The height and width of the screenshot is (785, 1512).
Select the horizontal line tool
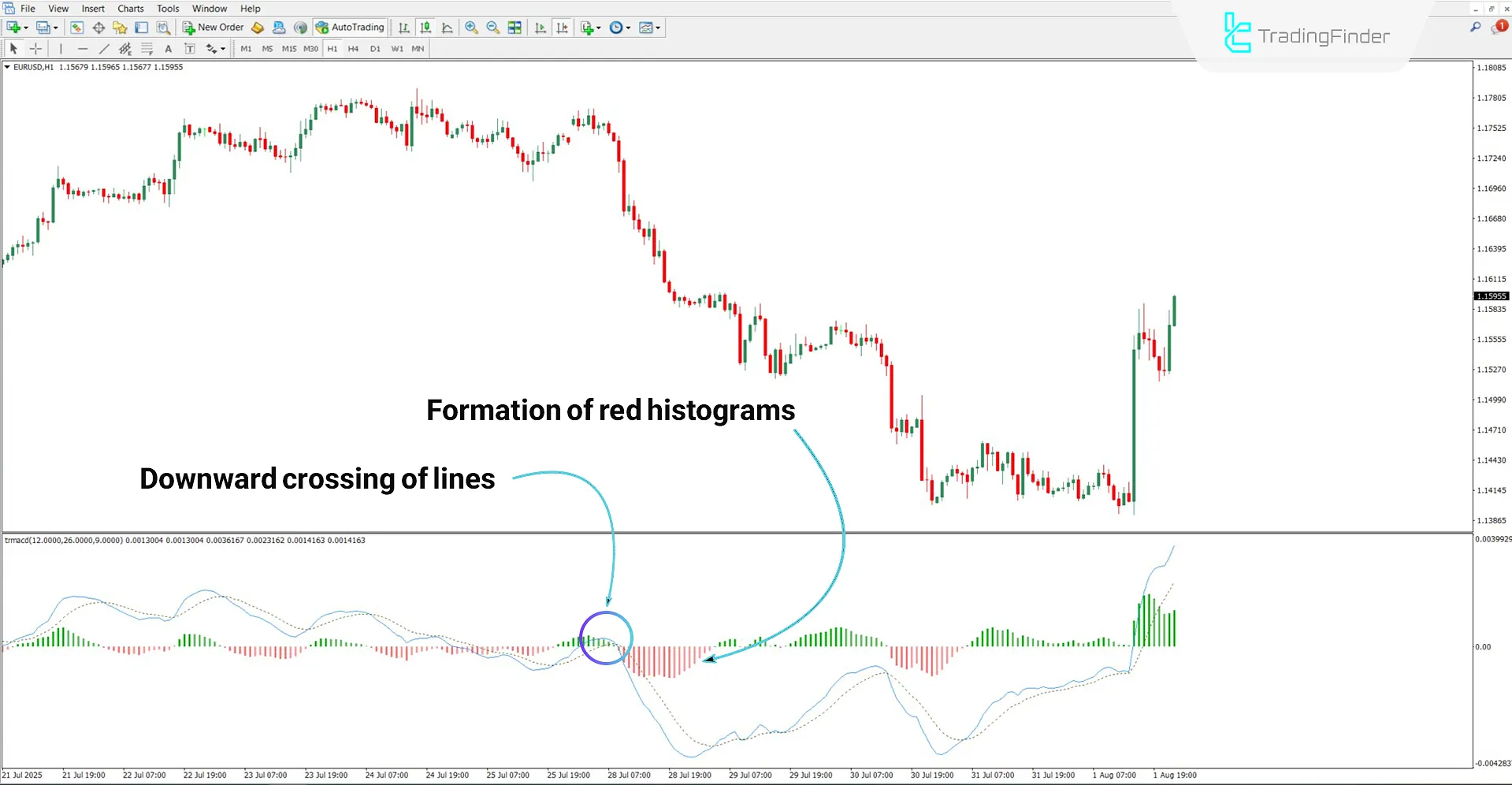(x=83, y=48)
